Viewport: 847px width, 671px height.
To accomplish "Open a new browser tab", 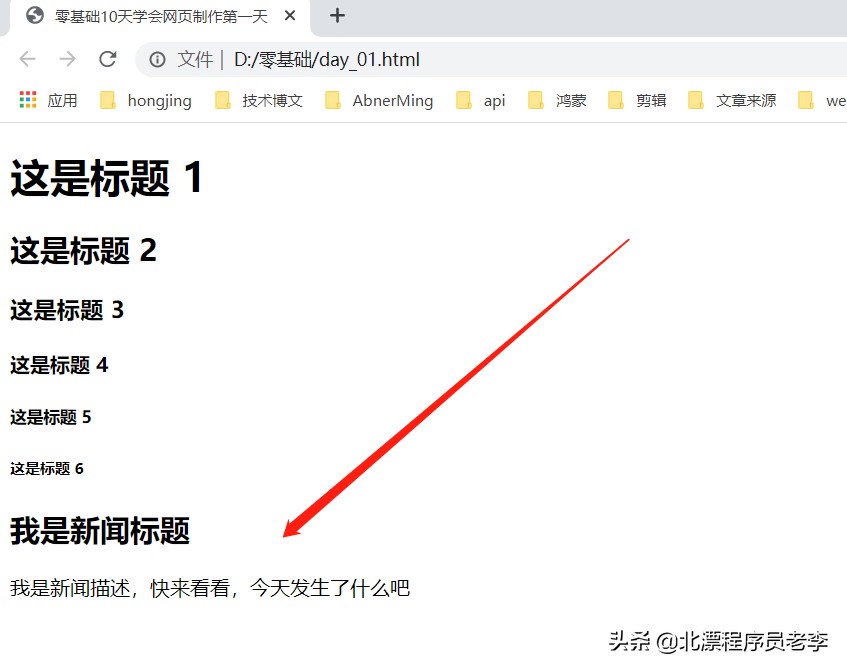I will click(x=337, y=17).
